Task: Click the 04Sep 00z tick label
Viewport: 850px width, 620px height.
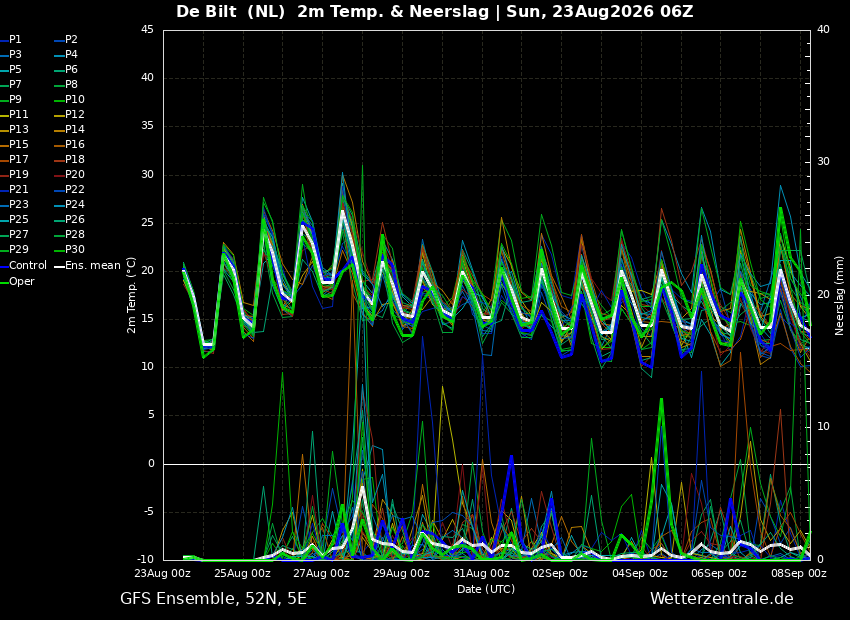Action: [640, 573]
